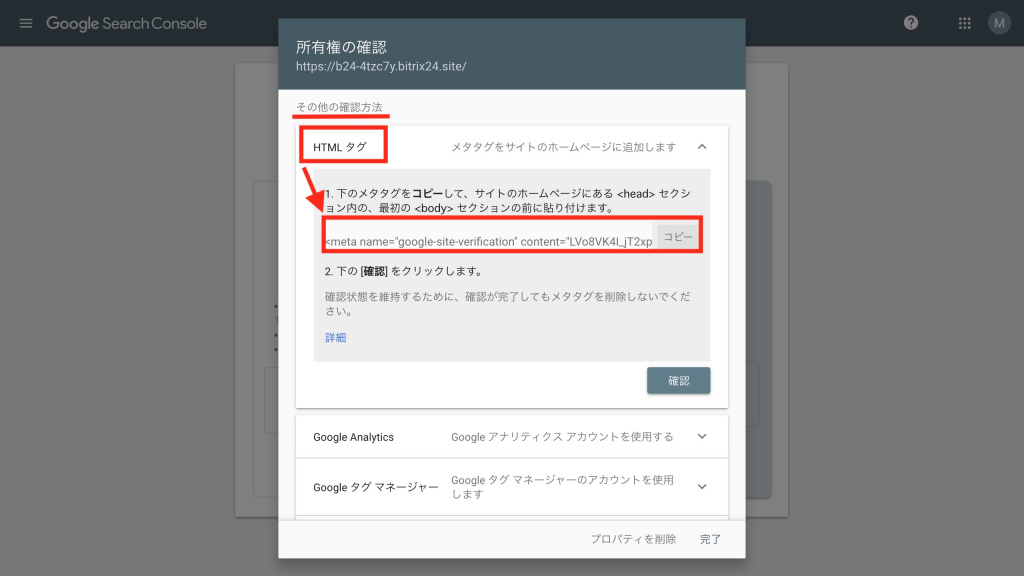
Task: Click the HTML タグ heading
Action: tap(340, 147)
